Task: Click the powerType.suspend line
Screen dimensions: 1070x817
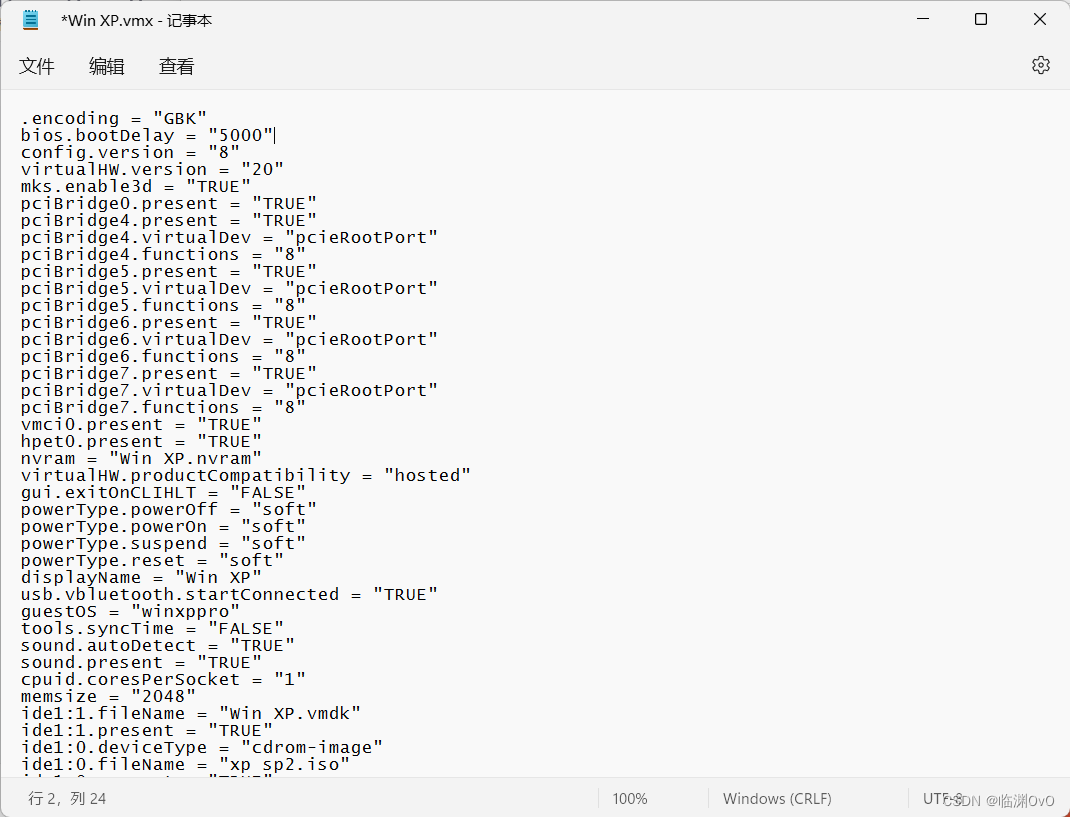Action: pyautogui.click(x=163, y=543)
